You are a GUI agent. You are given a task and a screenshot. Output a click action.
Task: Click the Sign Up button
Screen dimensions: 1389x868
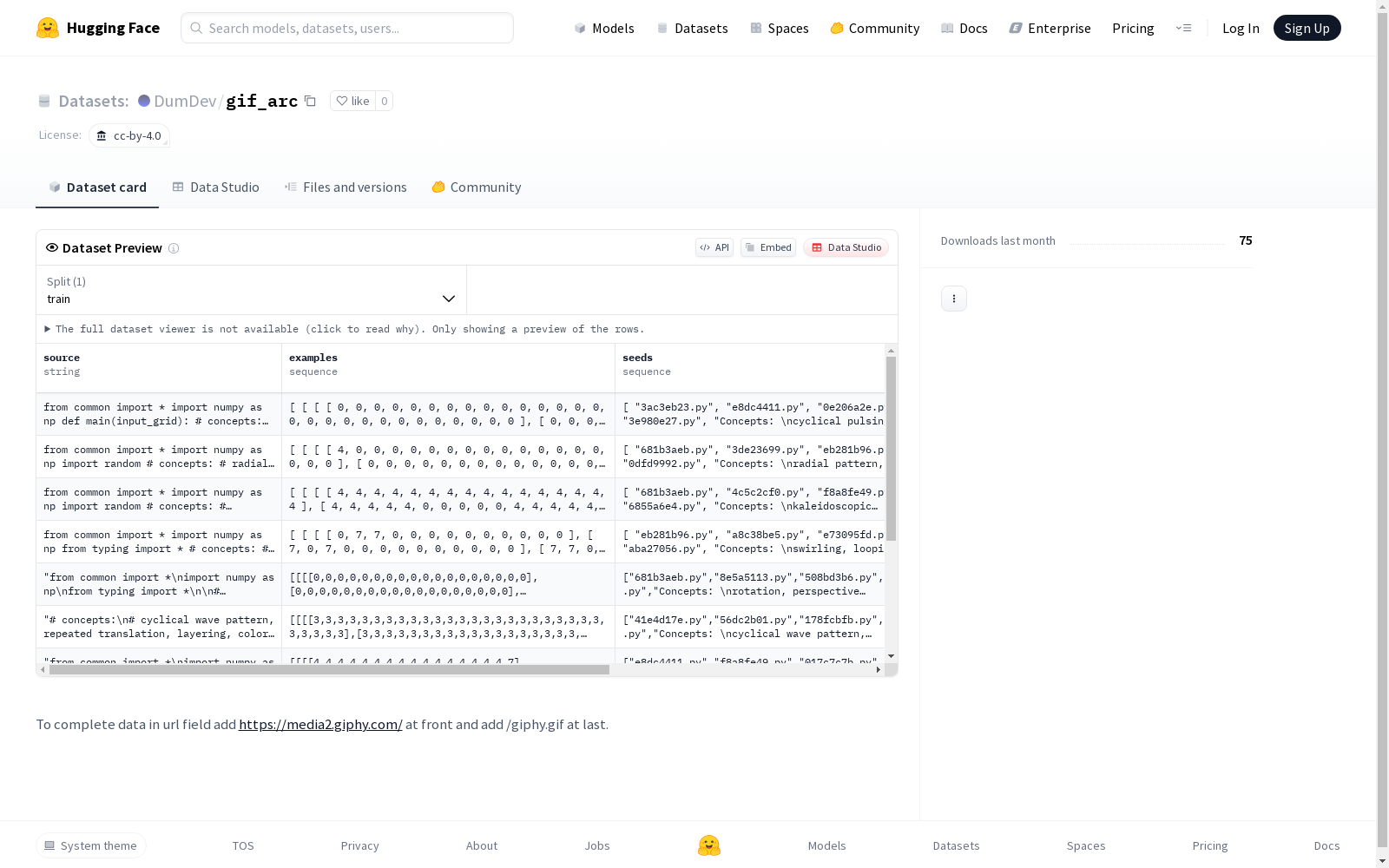click(x=1307, y=28)
